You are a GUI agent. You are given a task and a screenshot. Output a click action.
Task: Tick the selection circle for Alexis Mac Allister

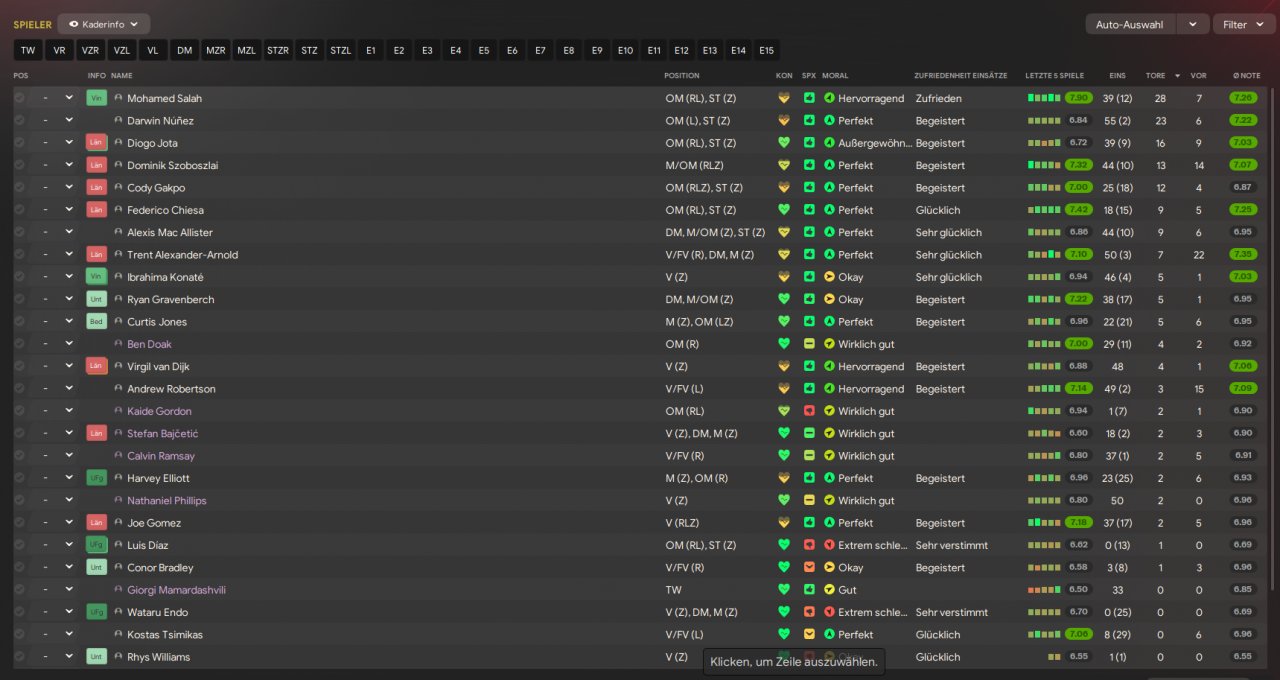19,232
